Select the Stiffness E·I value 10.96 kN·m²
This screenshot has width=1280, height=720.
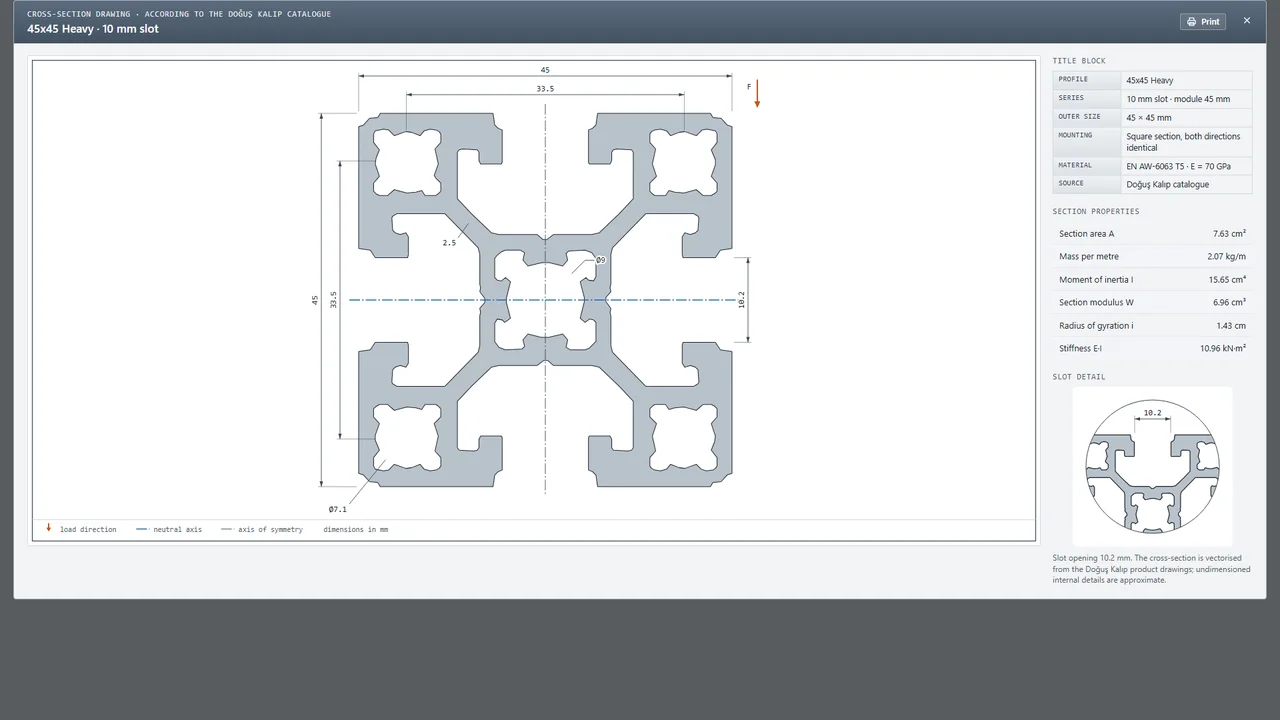(1223, 348)
